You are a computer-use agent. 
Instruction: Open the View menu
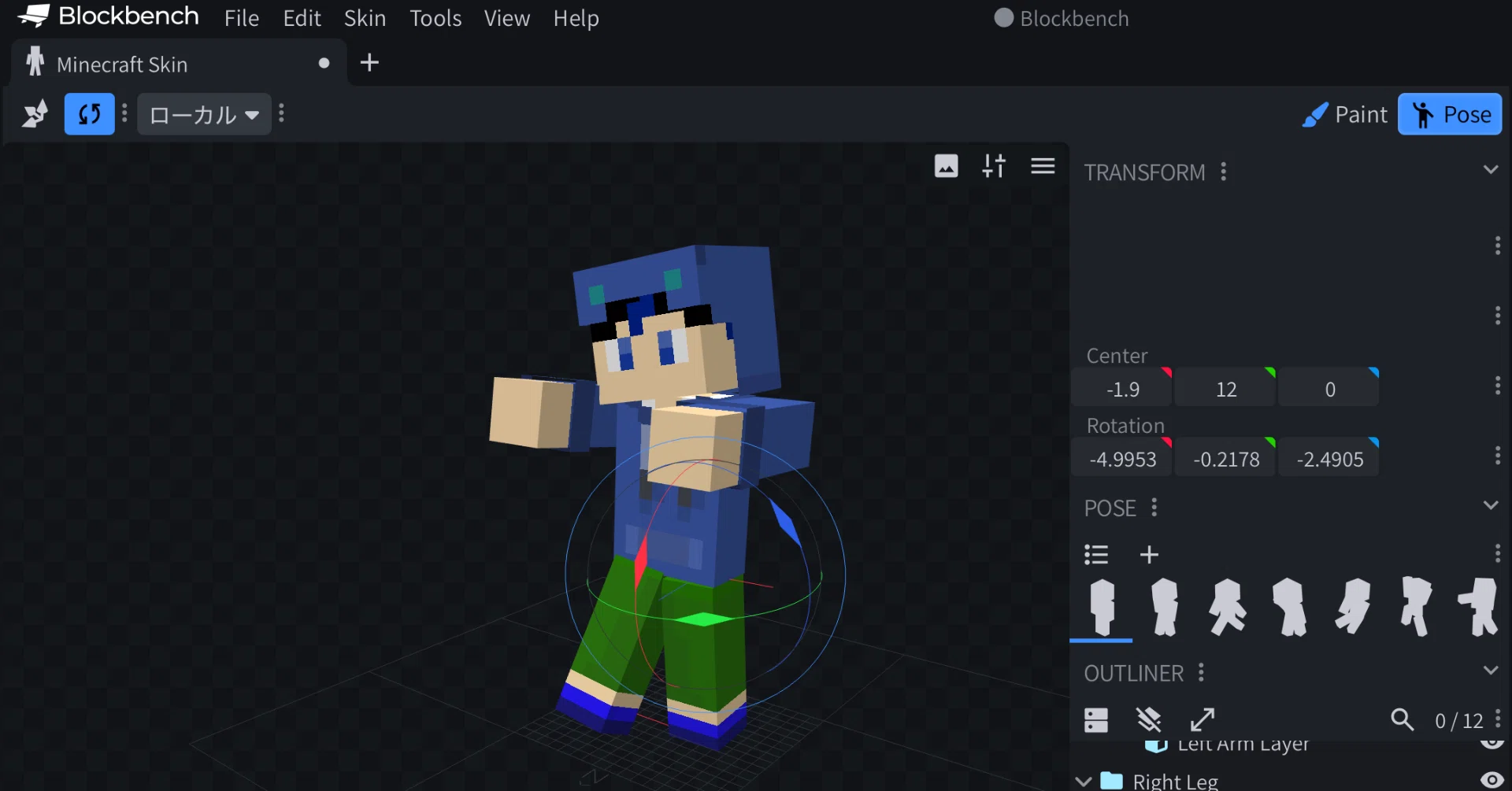pos(506,18)
